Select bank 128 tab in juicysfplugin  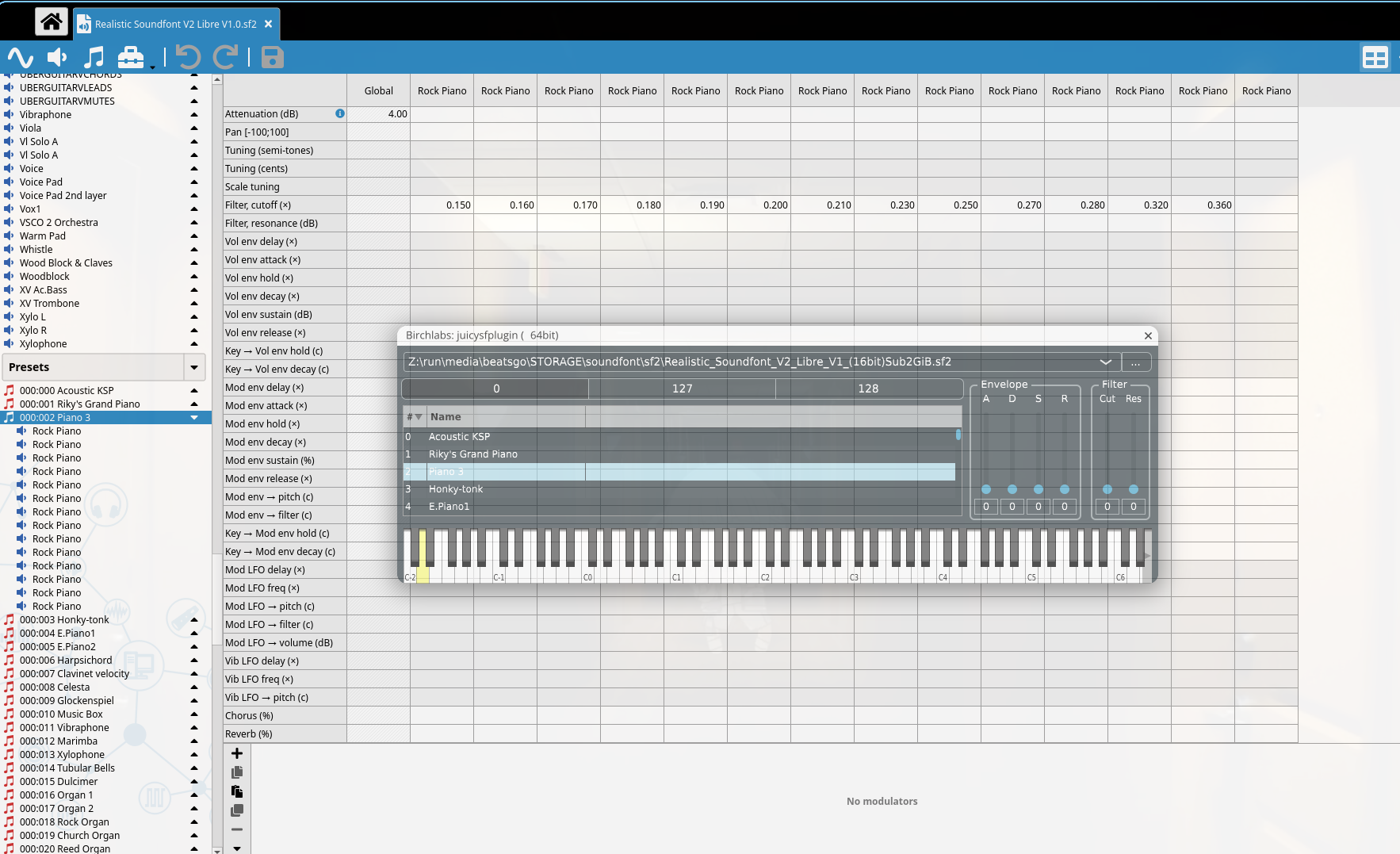click(x=868, y=389)
